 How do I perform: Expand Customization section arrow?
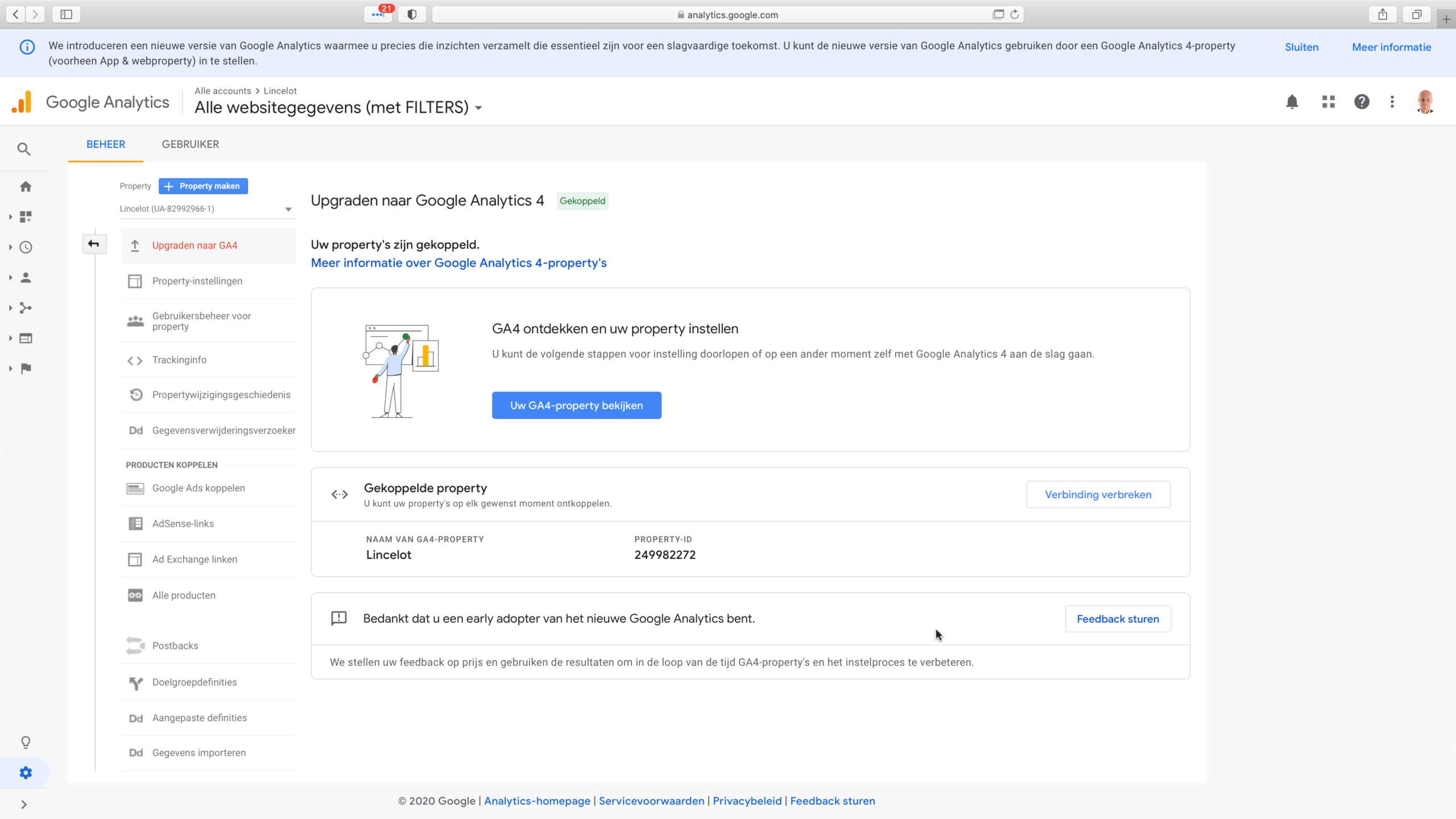point(10,217)
